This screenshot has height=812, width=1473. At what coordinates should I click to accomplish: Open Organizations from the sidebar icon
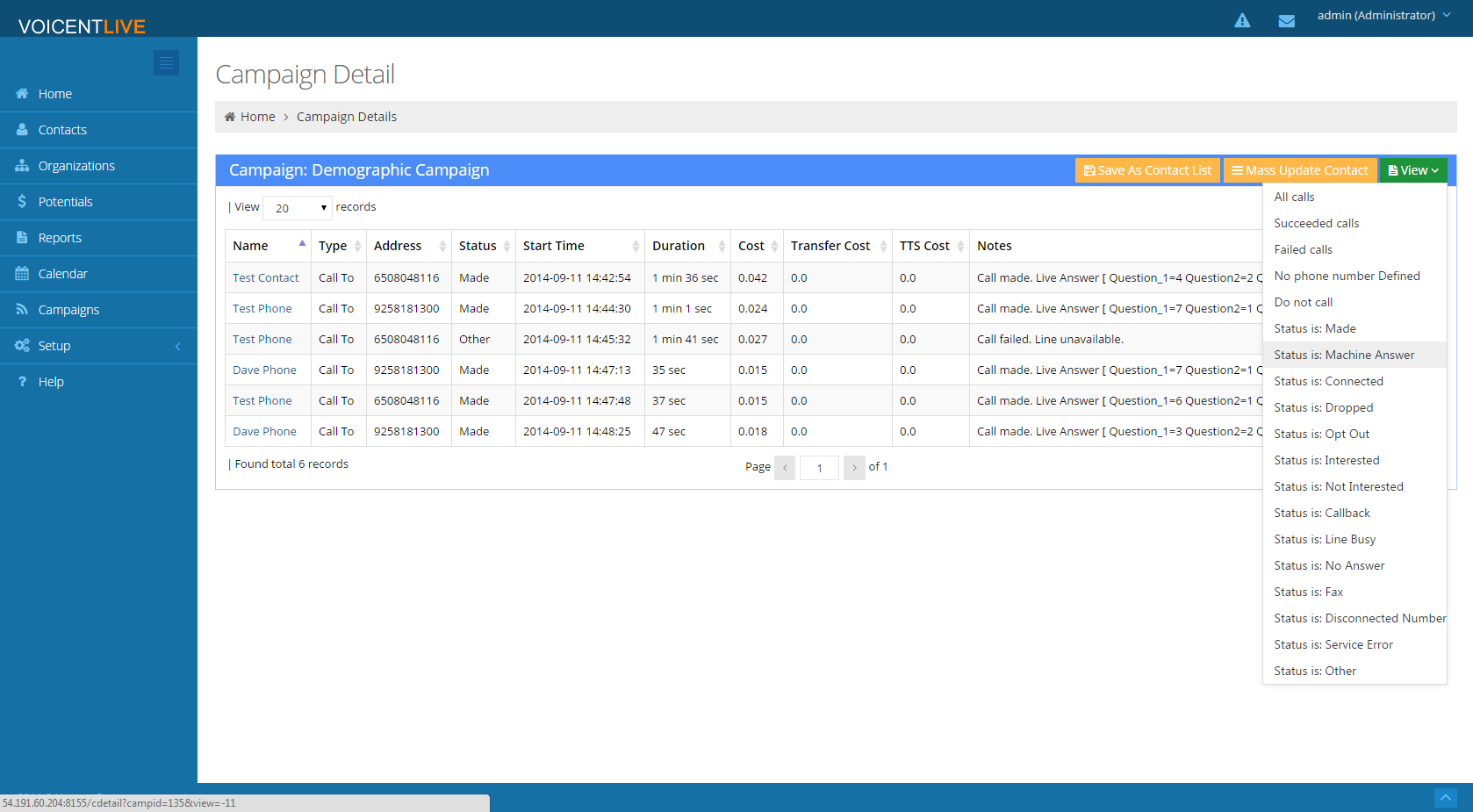22,166
